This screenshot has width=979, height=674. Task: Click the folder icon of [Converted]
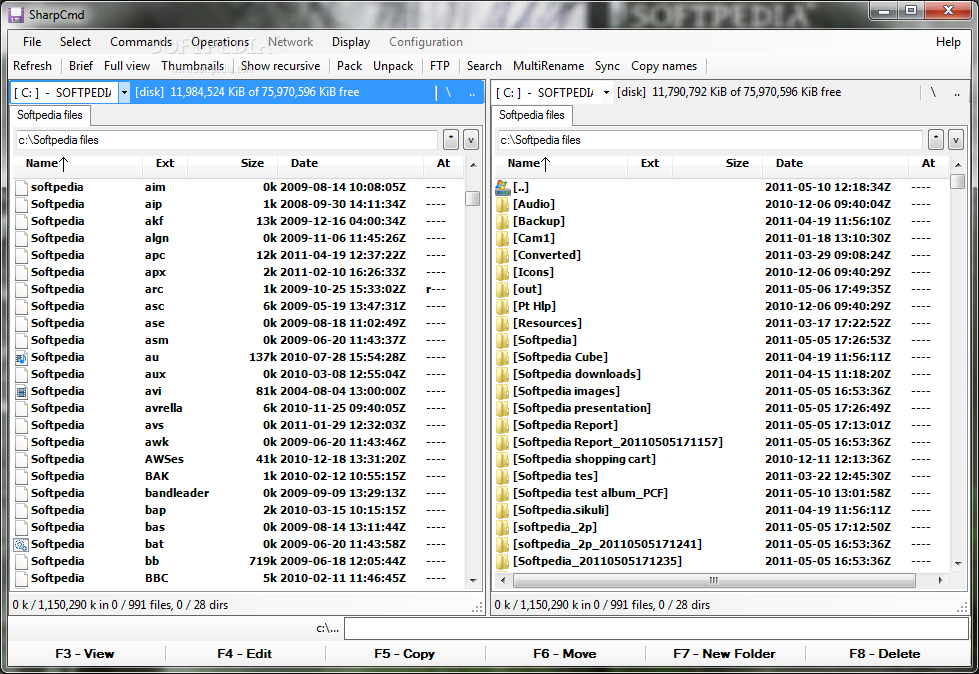(503, 255)
